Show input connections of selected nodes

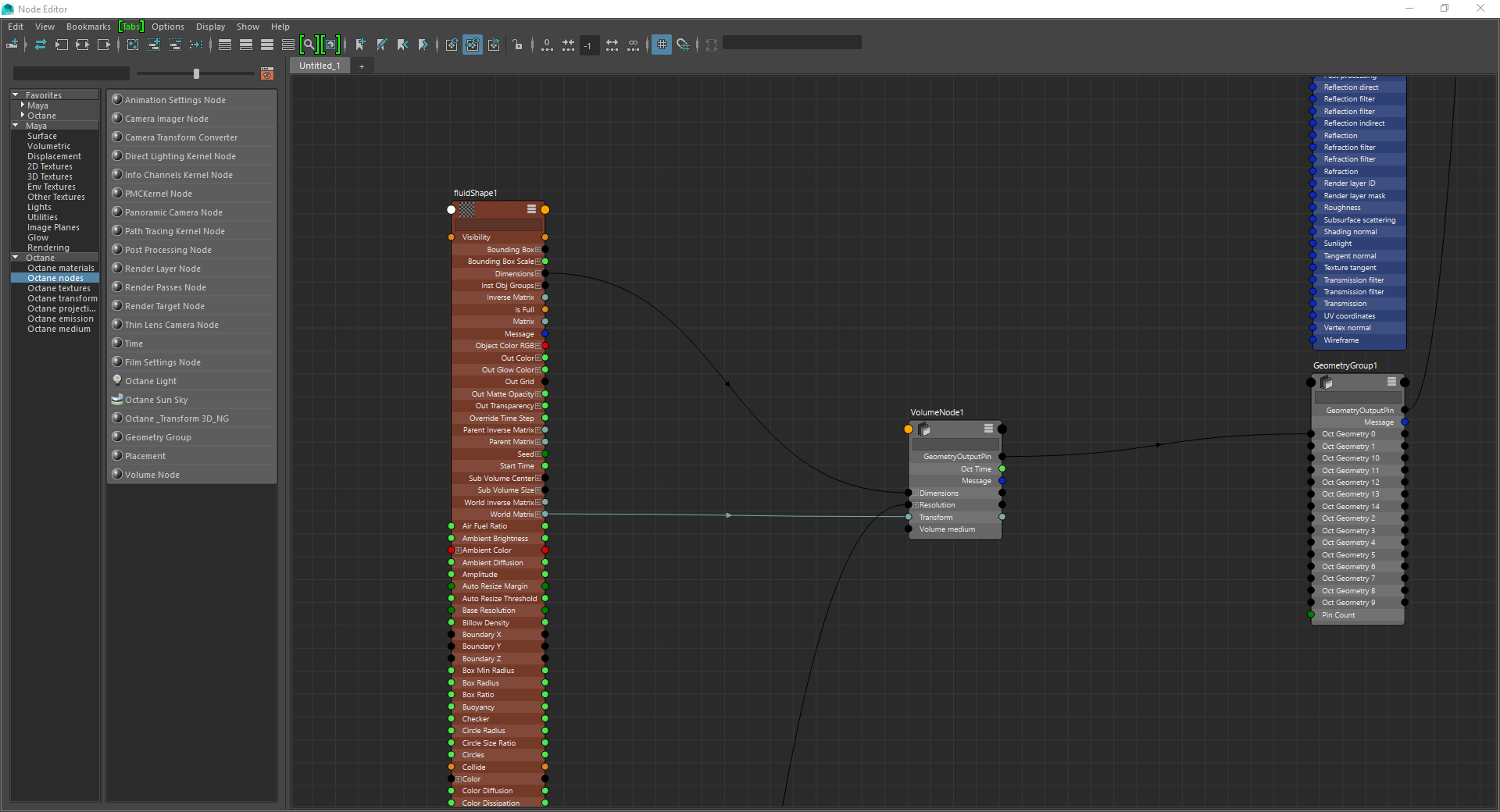coord(62,45)
